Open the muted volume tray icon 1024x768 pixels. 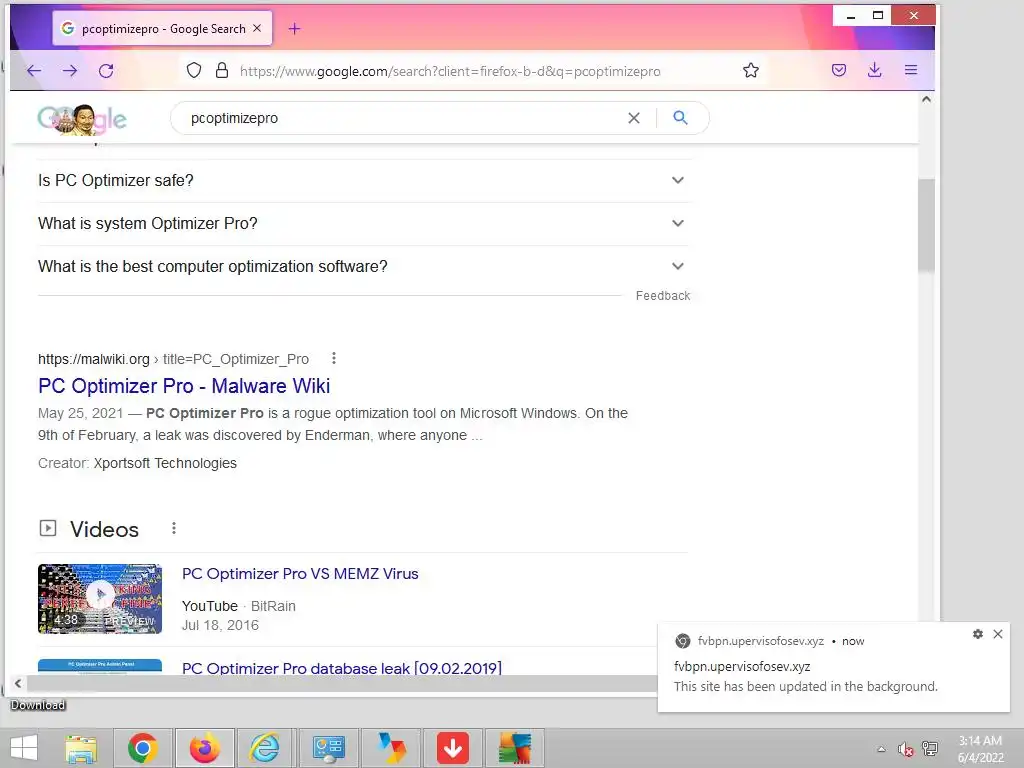click(906, 749)
